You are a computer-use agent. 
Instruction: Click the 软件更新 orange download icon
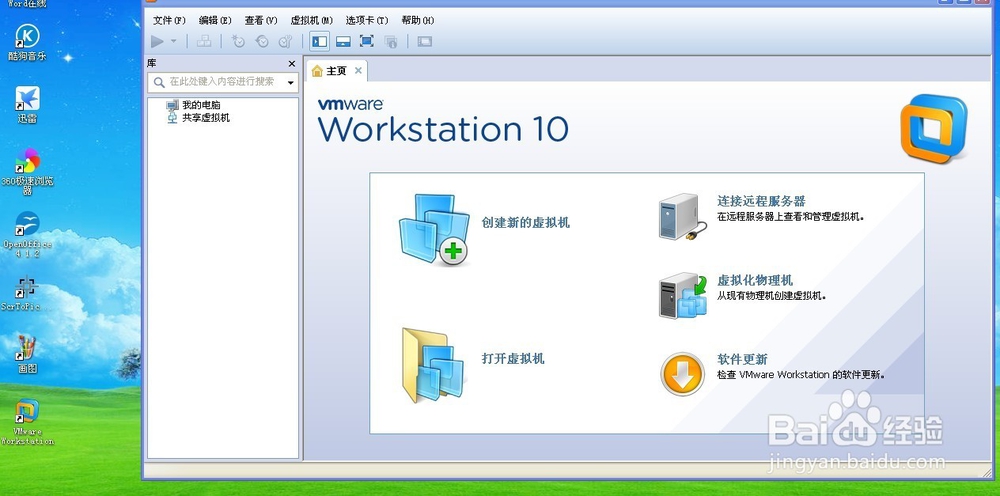[x=682, y=374]
